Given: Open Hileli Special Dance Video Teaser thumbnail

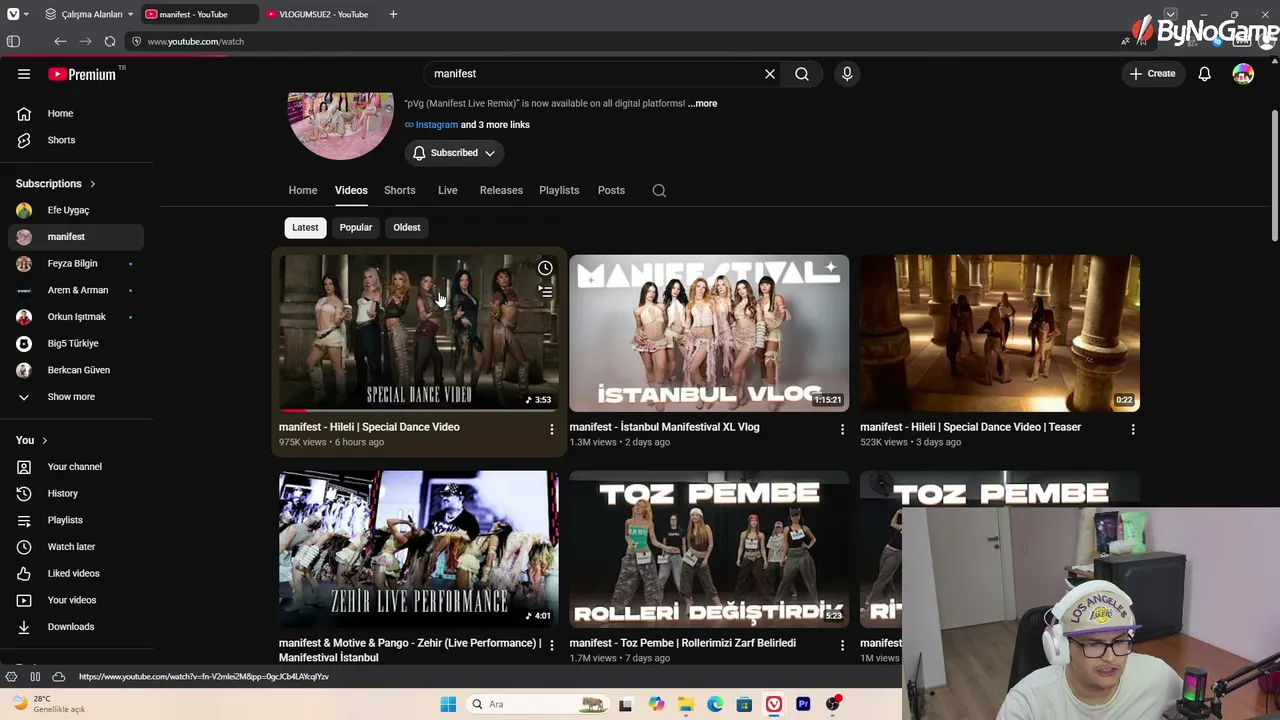Looking at the screenshot, I should pyautogui.click(x=1000, y=333).
